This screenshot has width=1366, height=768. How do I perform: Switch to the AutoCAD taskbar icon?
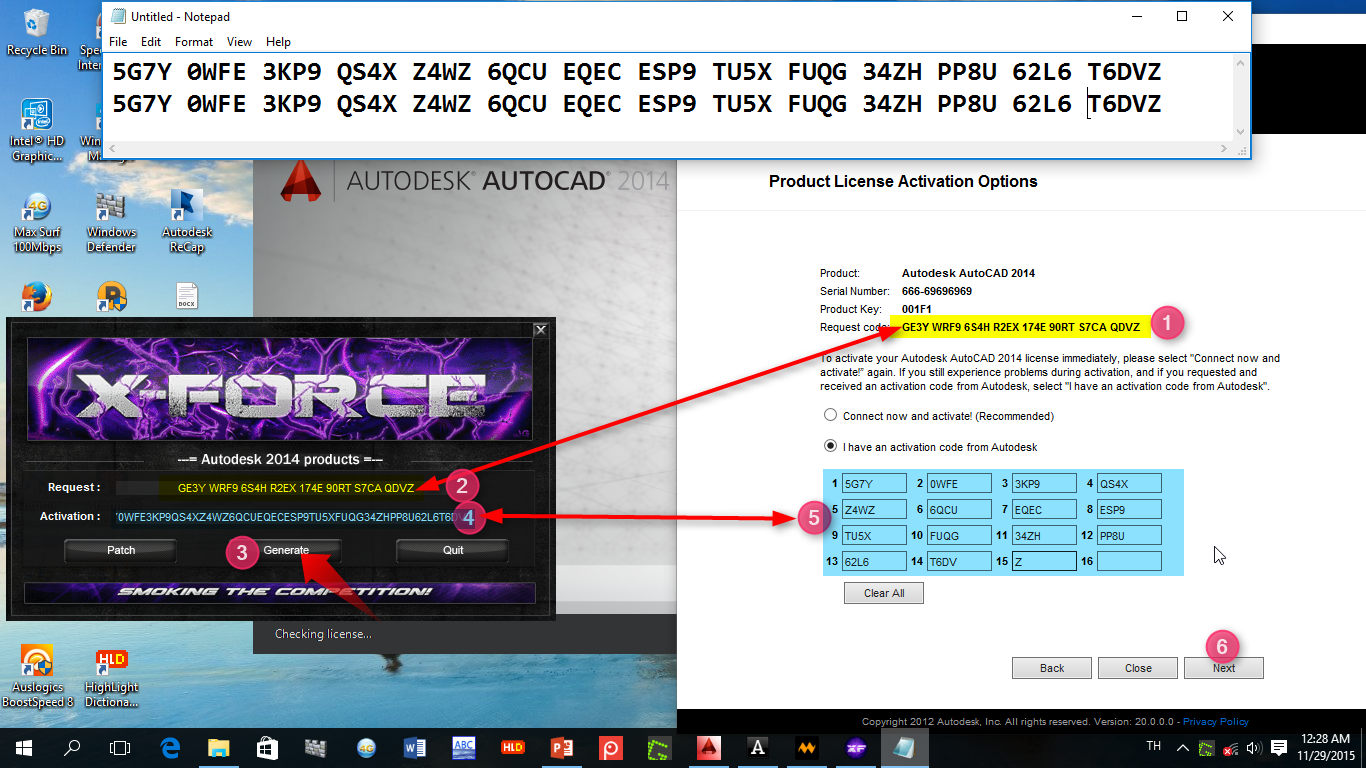tap(708, 747)
